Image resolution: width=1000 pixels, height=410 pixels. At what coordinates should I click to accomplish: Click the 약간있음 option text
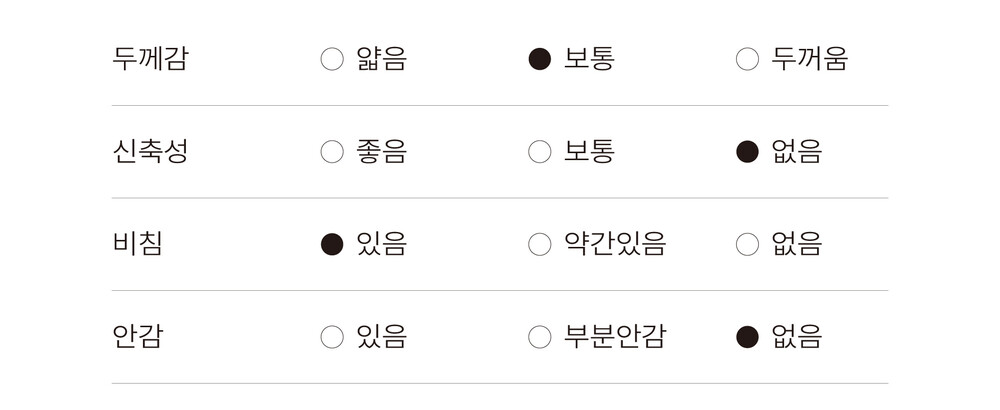(614, 244)
